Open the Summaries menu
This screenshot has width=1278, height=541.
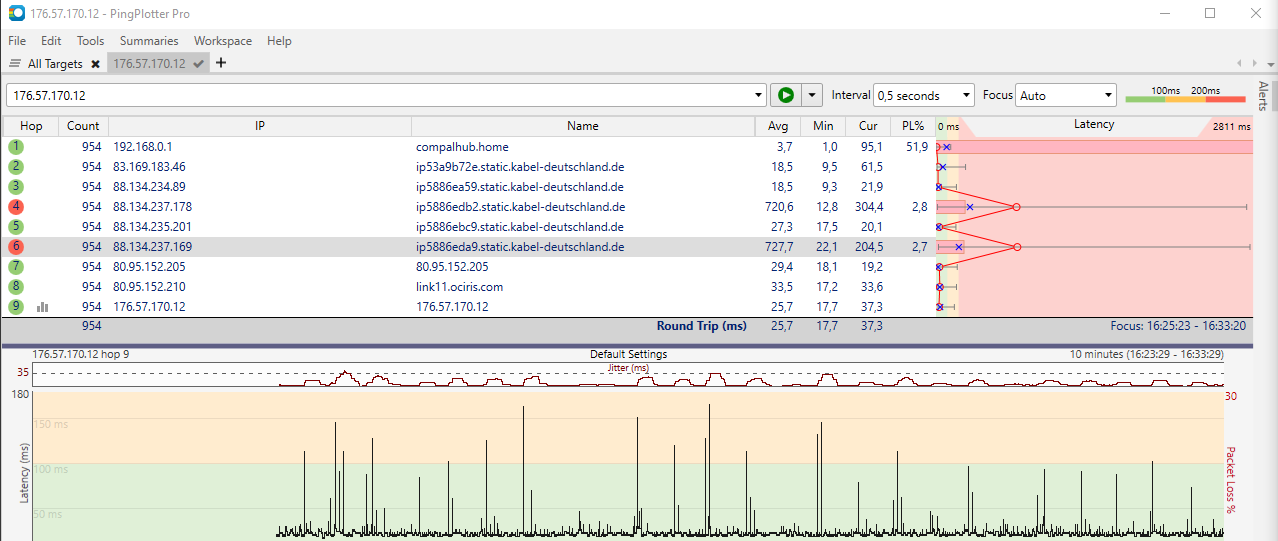pos(149,41)
